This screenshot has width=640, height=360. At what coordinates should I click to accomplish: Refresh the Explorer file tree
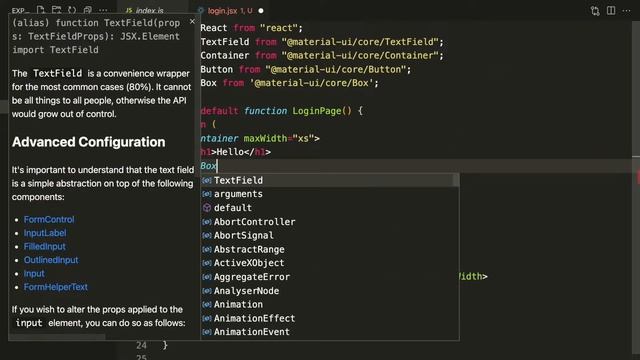[72, 10]
